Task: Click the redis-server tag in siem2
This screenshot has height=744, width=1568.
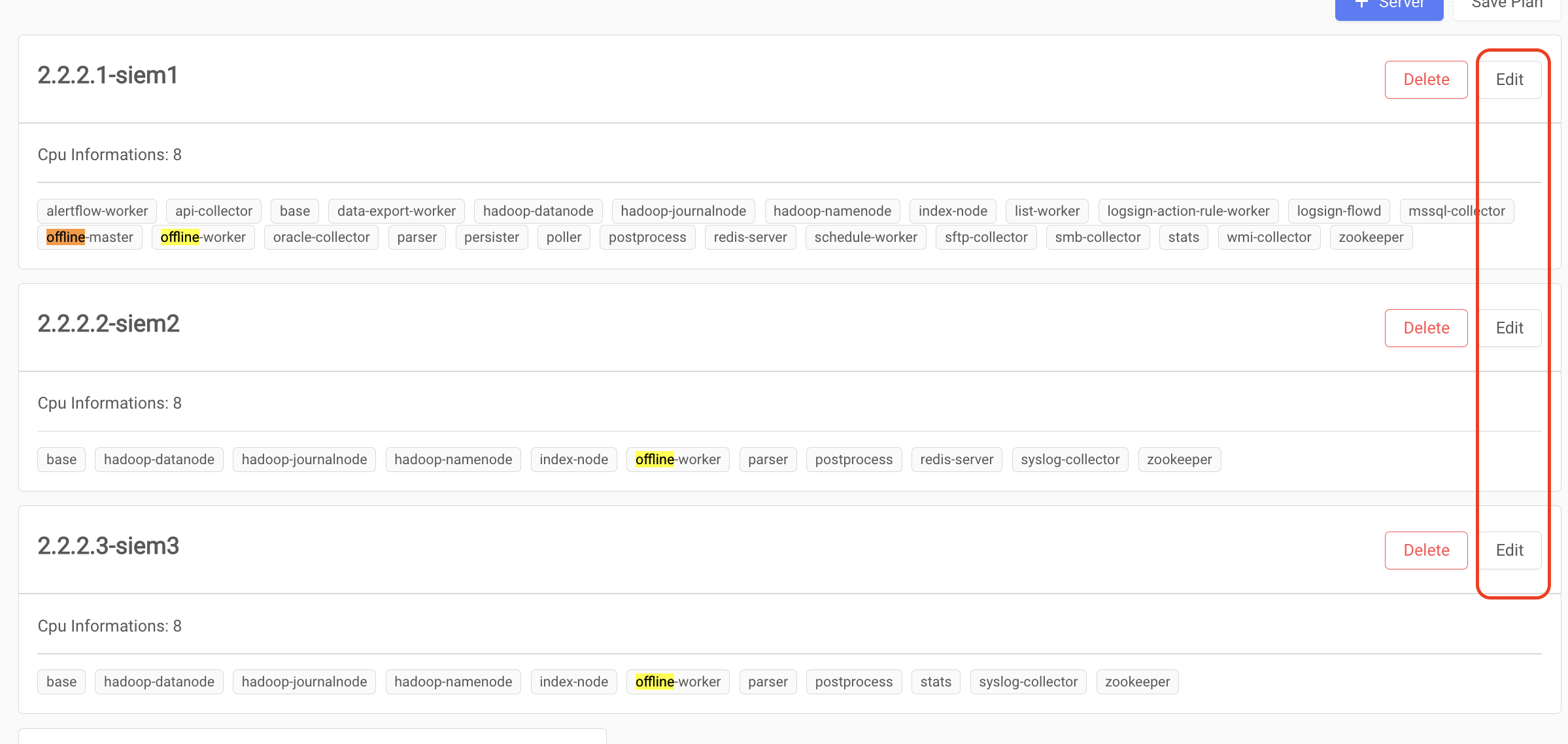Action: (957, 460)
